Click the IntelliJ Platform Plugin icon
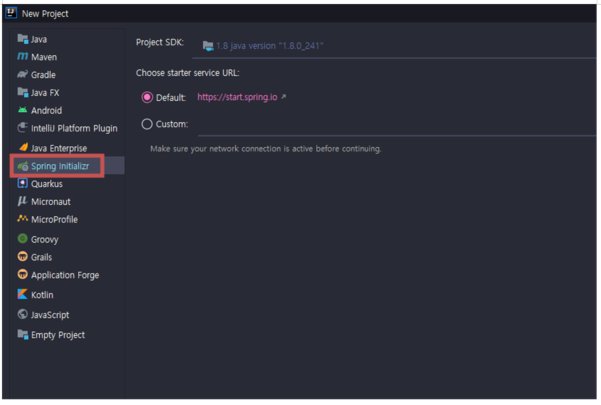This screenshot has width=601, height=405. [x=23, y=128]
